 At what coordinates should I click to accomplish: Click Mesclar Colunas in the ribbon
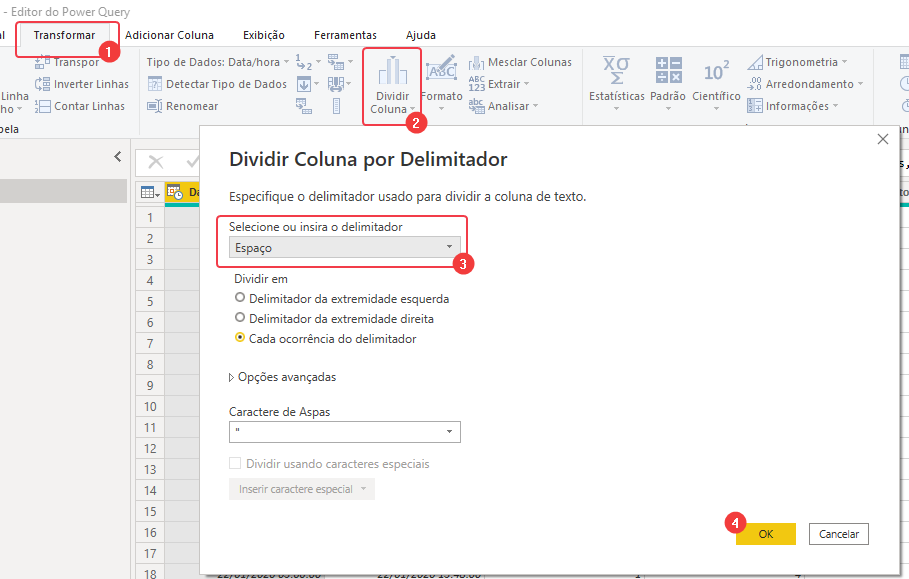[520, 62]
